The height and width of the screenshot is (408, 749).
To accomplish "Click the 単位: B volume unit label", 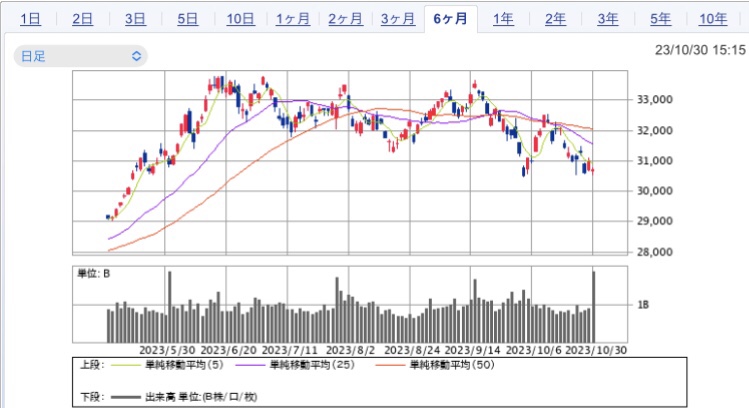I will pyautogui.click(x=94, y=274).
